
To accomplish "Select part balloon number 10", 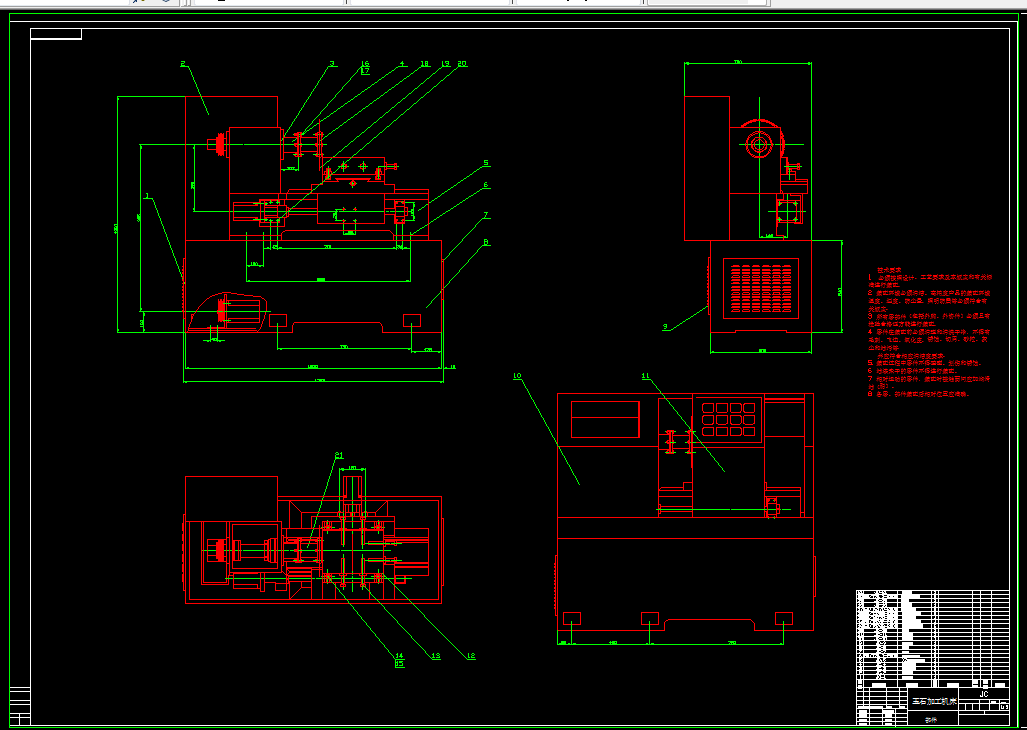I will pos(517,376).
